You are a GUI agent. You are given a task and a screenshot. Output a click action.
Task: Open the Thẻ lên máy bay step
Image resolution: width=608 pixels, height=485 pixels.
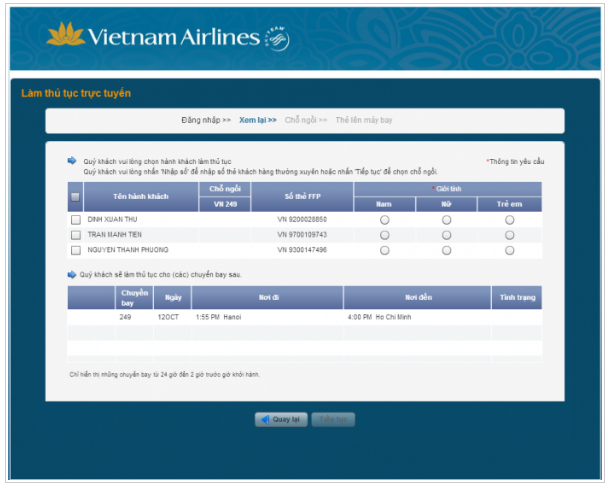click(364, 120)
